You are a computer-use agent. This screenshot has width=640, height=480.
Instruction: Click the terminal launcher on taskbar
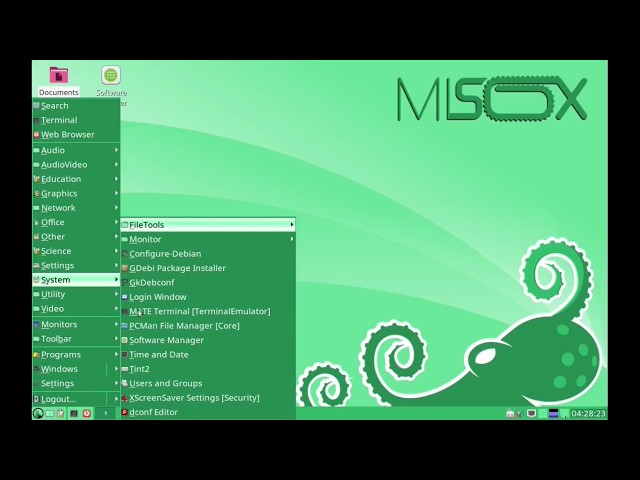click(74, 413)
